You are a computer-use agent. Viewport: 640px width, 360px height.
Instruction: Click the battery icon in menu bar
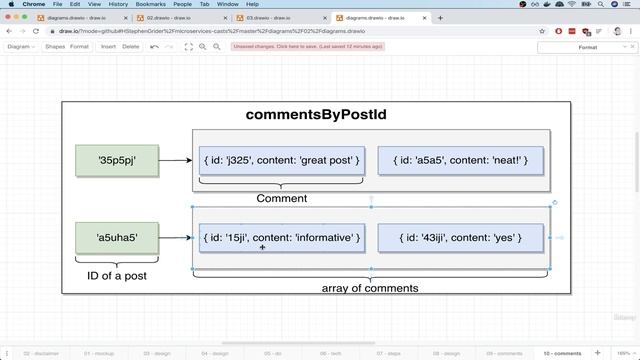click(586, 4)
